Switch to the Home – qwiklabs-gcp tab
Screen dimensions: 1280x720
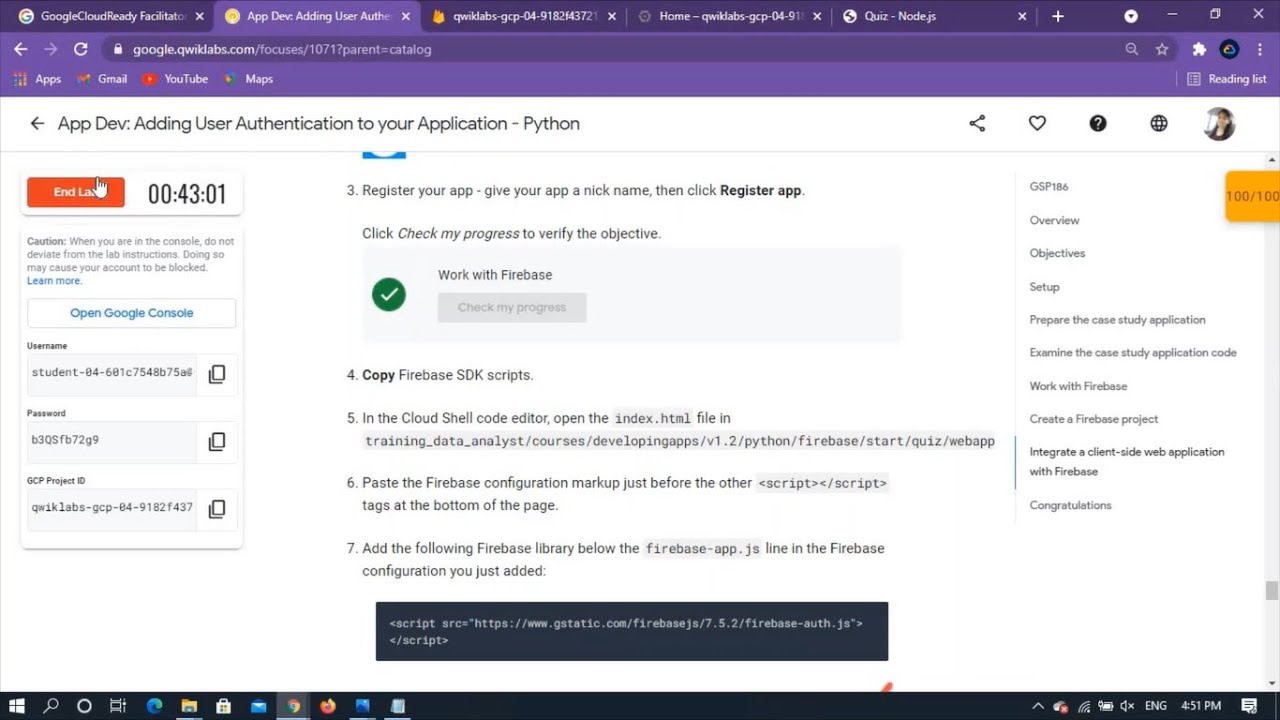(728, 16)
